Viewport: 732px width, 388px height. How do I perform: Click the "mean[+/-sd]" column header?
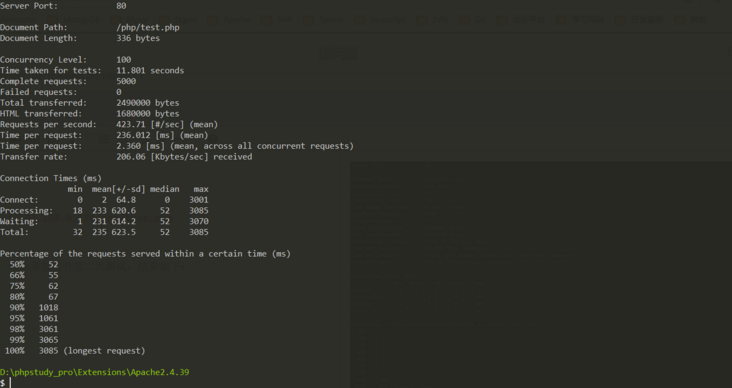pyautogui.click(x=119, y=189)
